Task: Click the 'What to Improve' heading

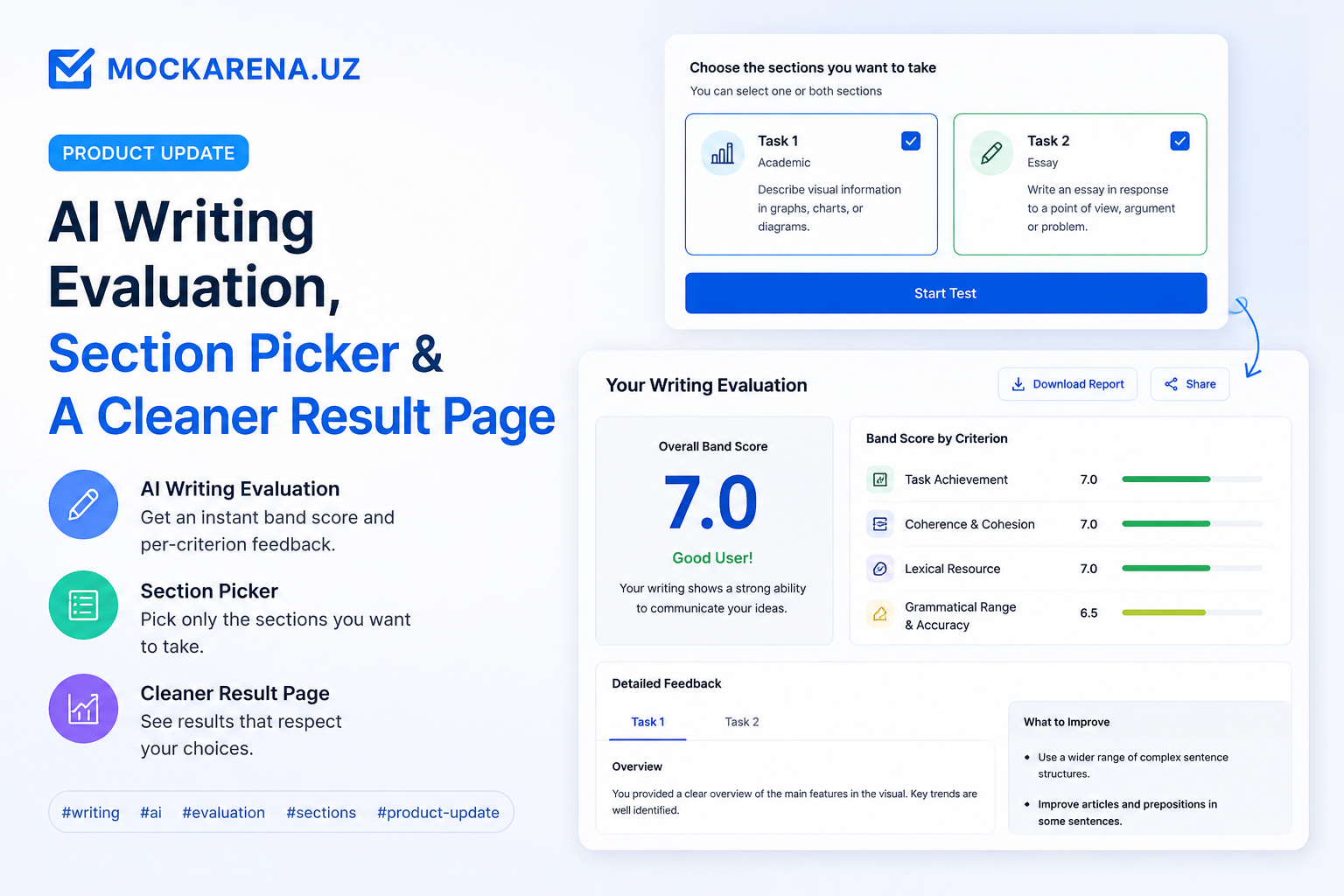Action: point(1067,722)
